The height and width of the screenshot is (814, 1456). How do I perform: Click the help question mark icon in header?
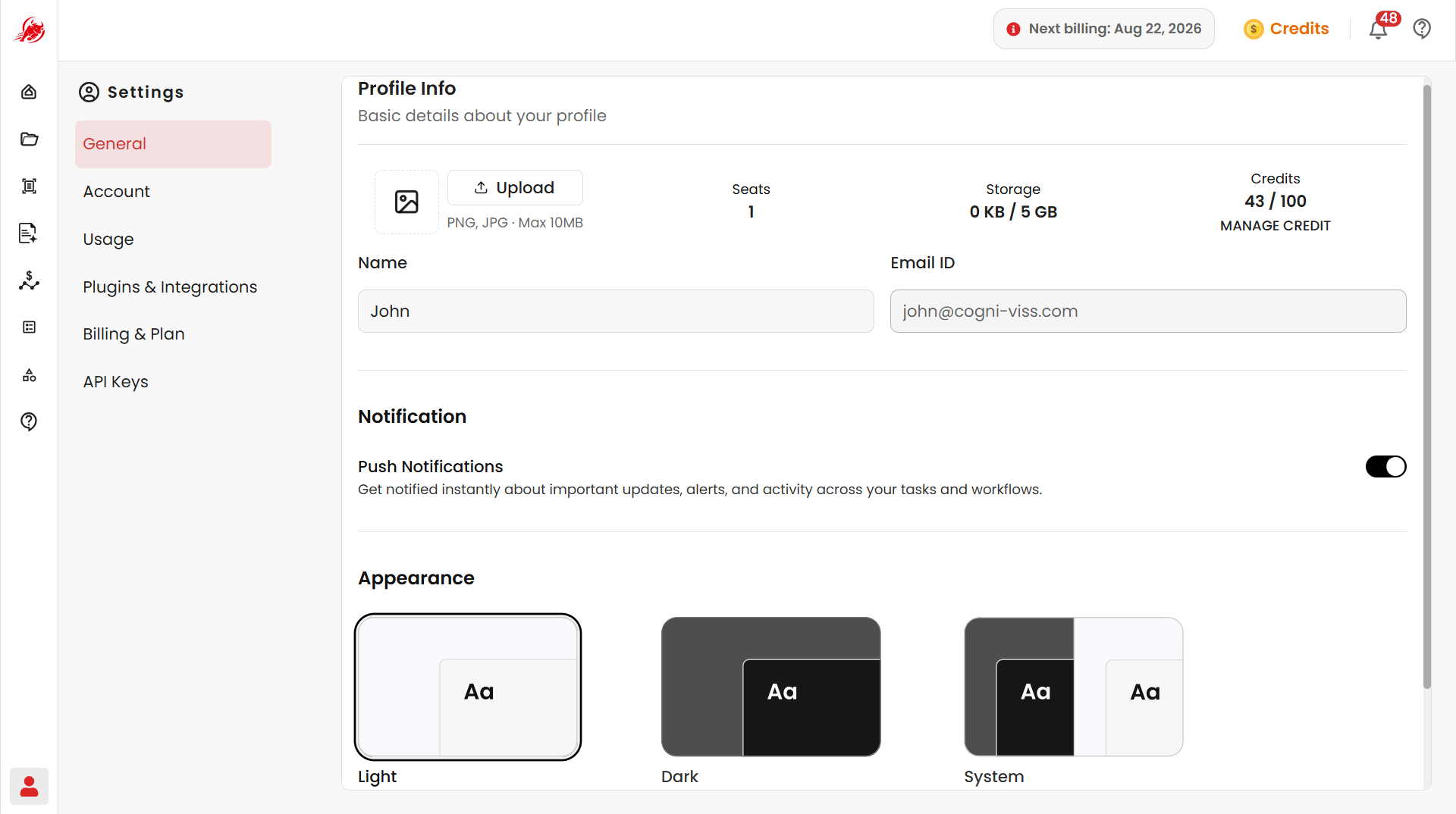pos(1422,29)
